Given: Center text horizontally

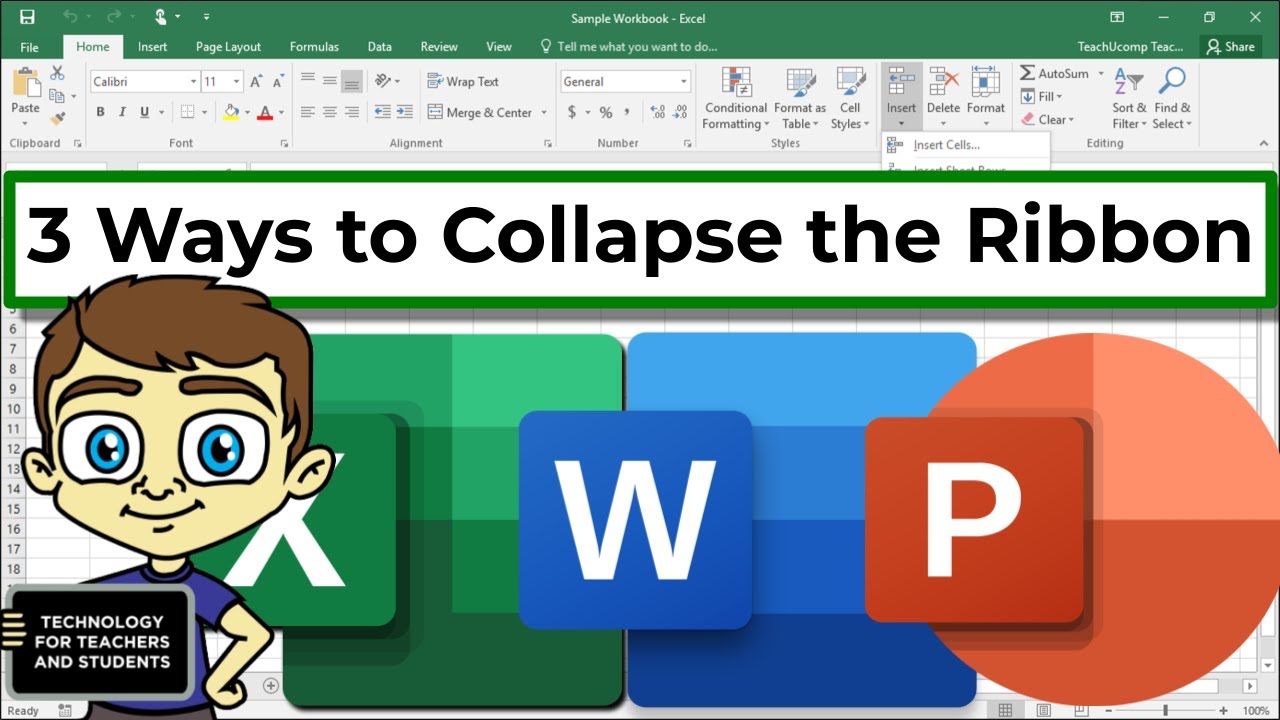Looking at the screenshot, I should coord(330,113).
